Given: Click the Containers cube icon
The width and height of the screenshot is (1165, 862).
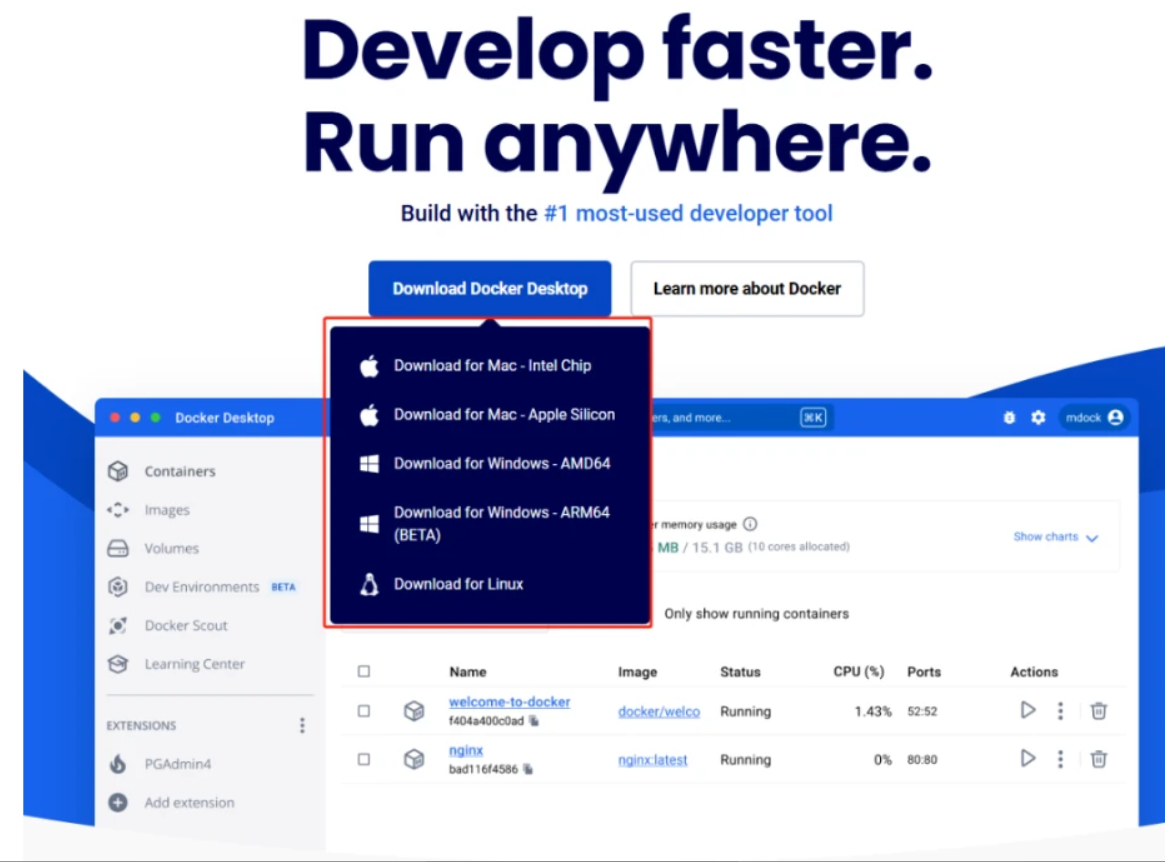Looking at the screenshot, I should coord(118,471).
